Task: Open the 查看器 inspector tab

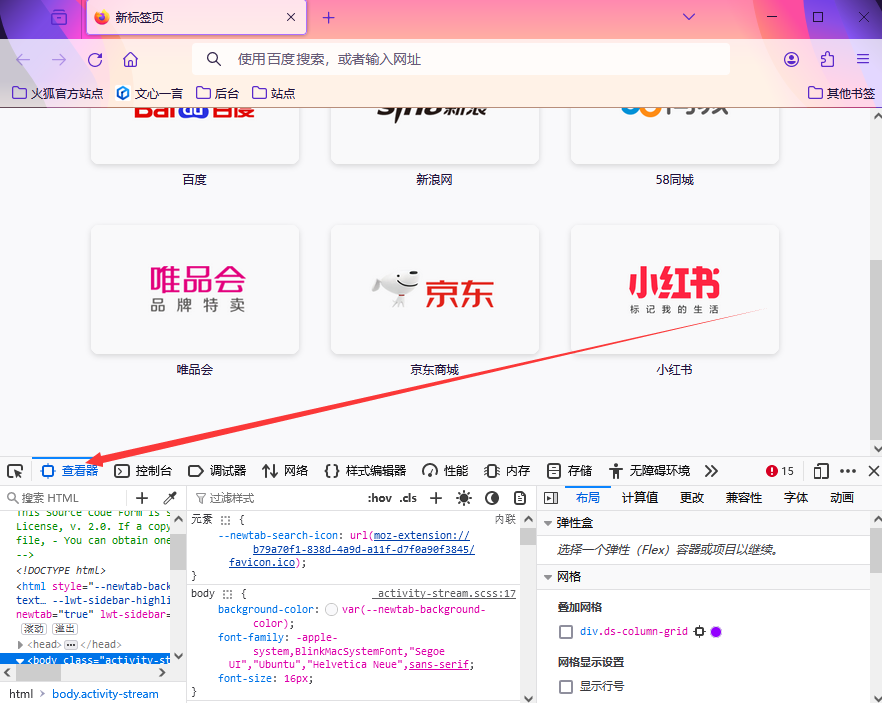Action: pyautogui.click(x=70, y=471)
